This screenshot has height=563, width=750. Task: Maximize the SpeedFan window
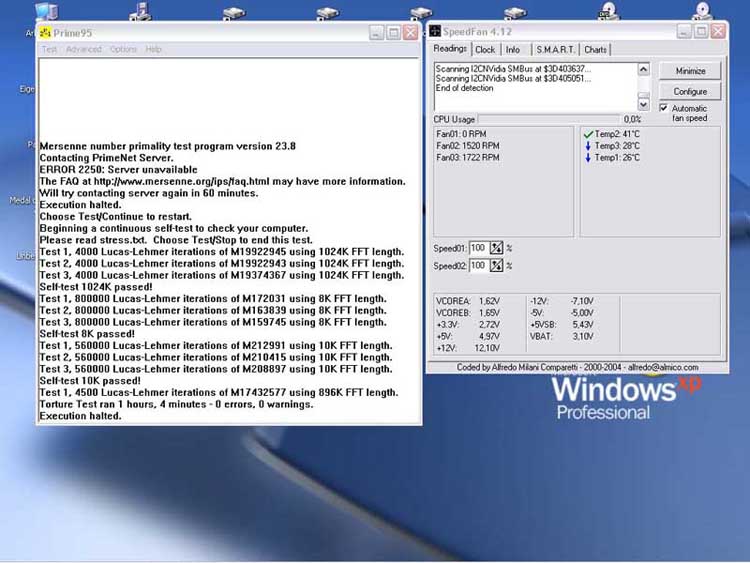point(701,32)
